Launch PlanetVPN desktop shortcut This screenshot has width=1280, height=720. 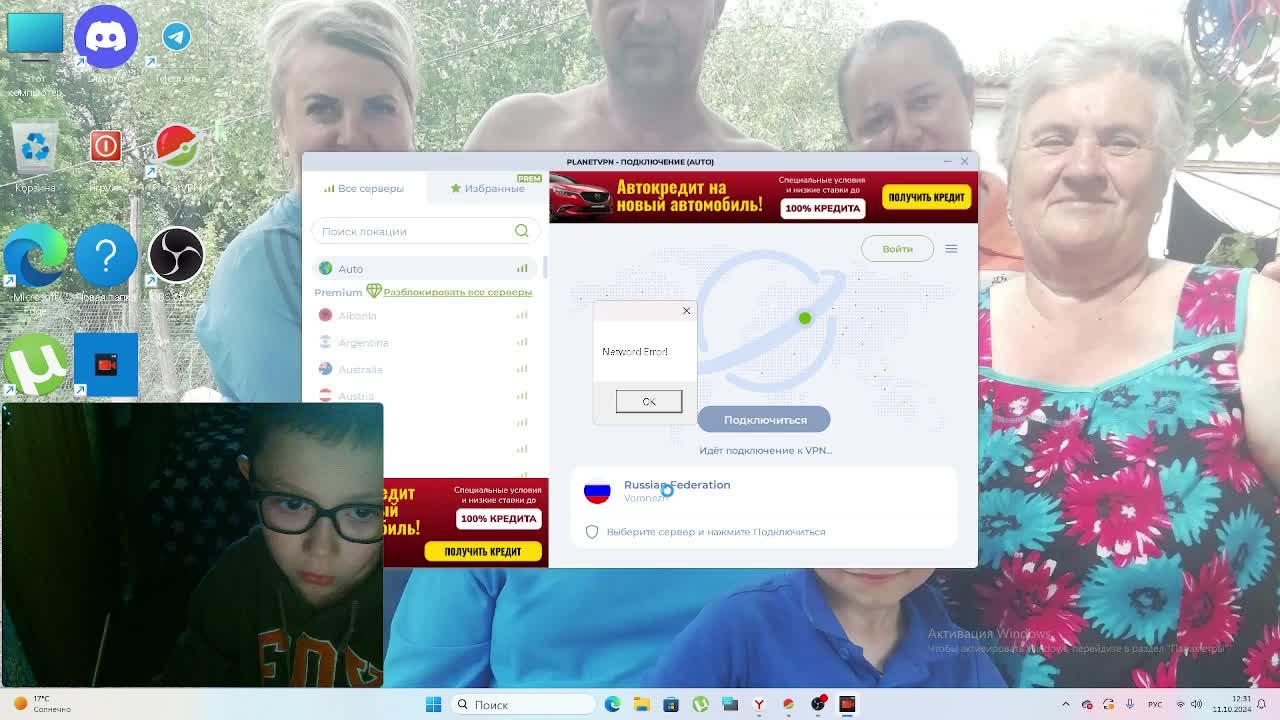176,157
